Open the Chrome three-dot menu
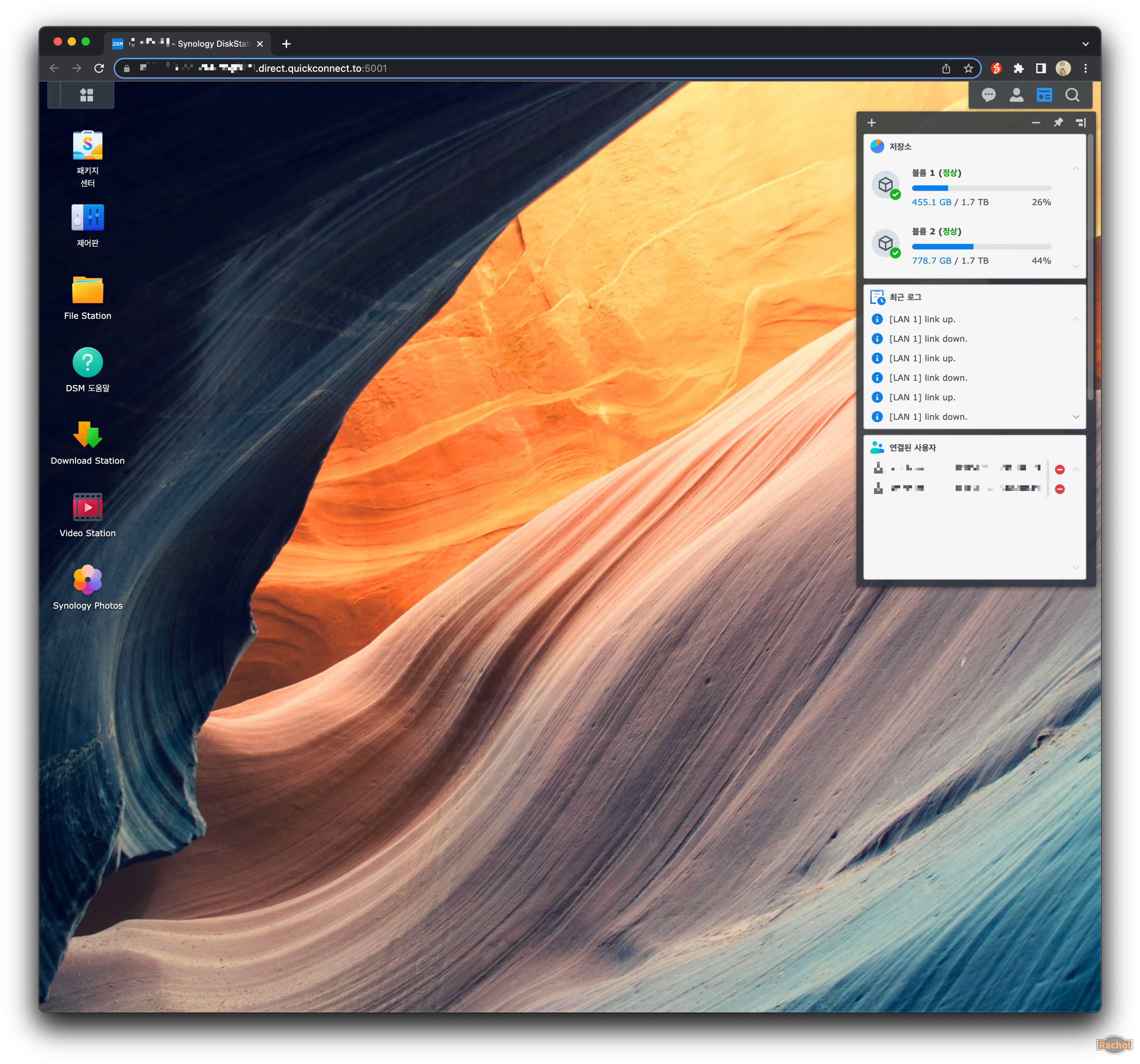Viewport: 1140px width, 1064px height. tap(1086, 68)
